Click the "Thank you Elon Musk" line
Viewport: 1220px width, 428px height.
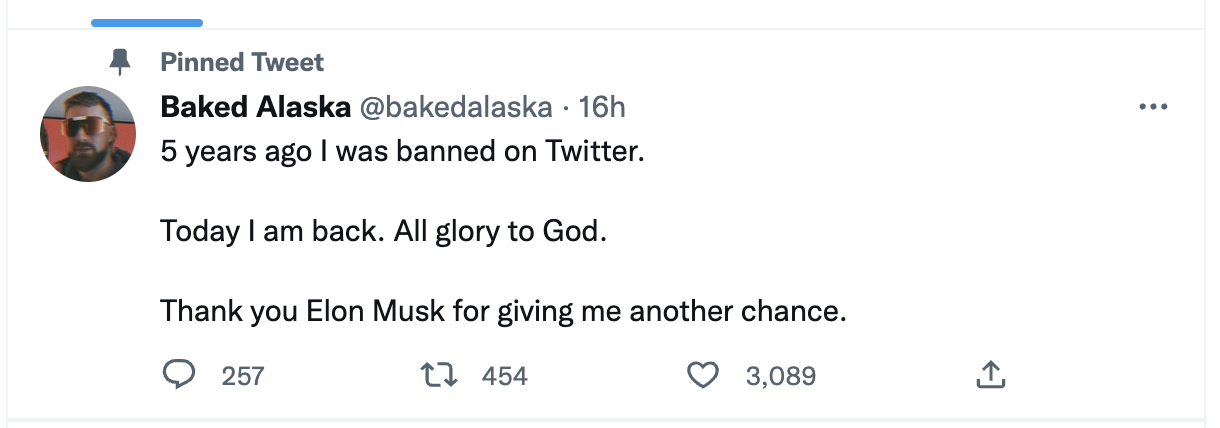point(503,311)
